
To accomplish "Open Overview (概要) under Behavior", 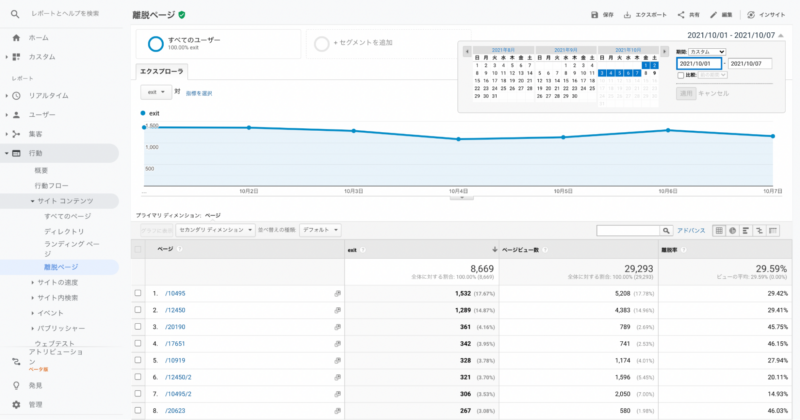I will coord(41,170).
